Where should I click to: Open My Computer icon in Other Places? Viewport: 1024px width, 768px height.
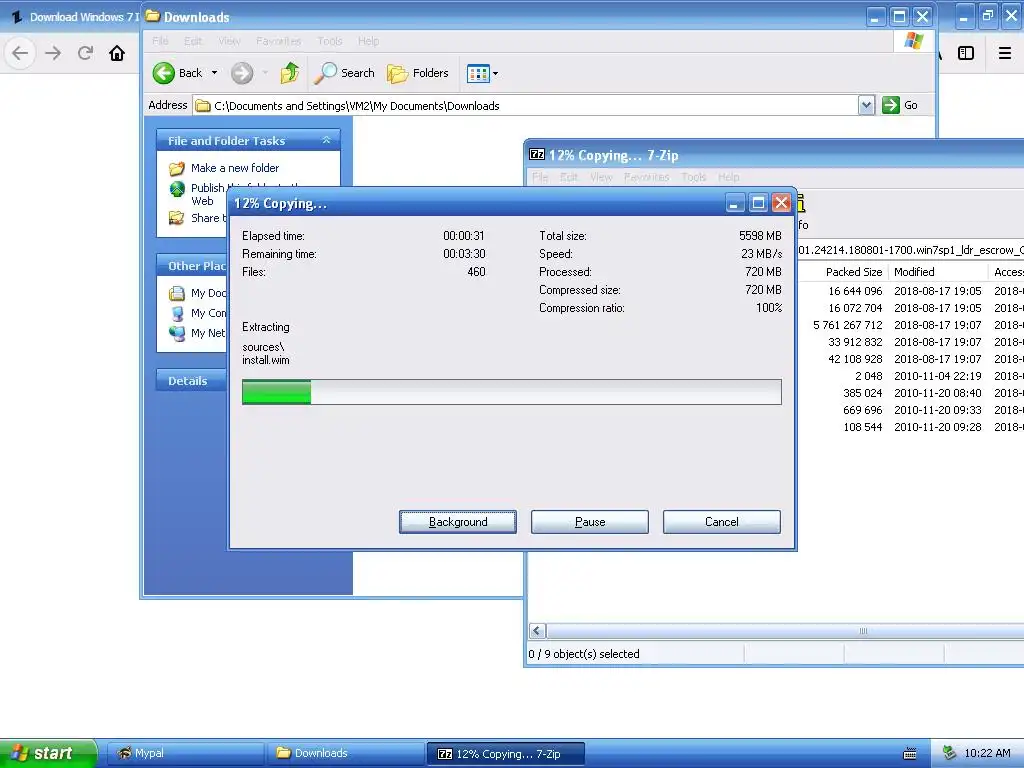(x=176, y=313)
